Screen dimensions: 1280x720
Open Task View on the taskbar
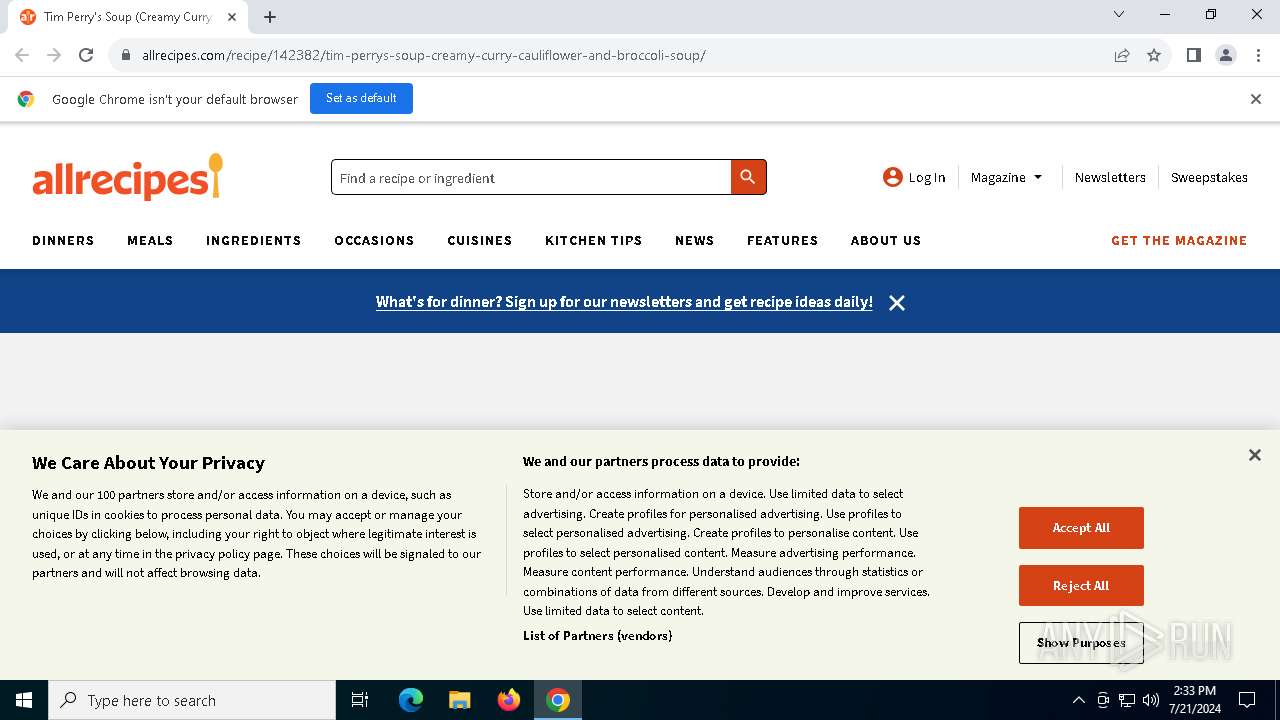pyautogui.click(x=360, y=700)
